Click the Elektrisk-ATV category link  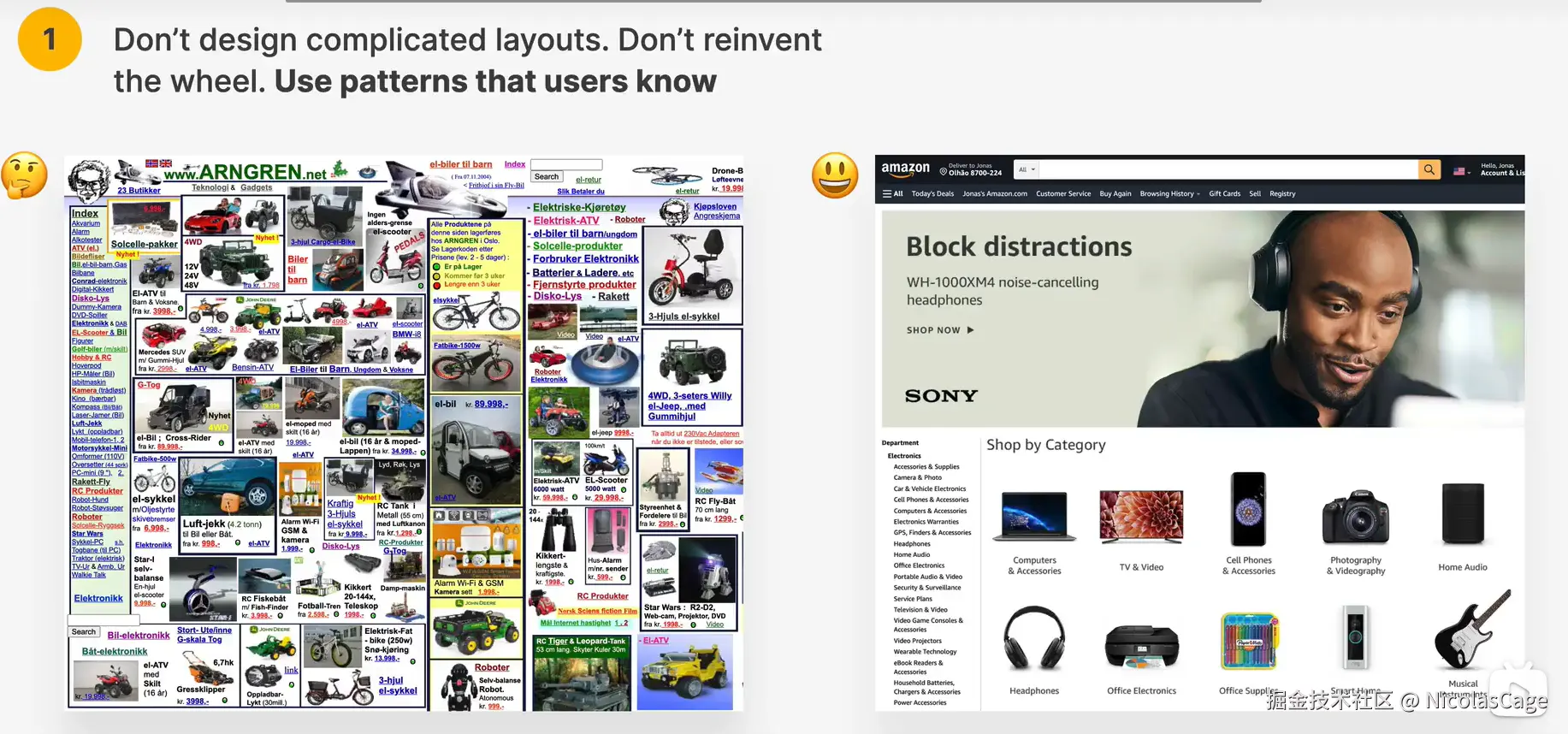(566, 220)
